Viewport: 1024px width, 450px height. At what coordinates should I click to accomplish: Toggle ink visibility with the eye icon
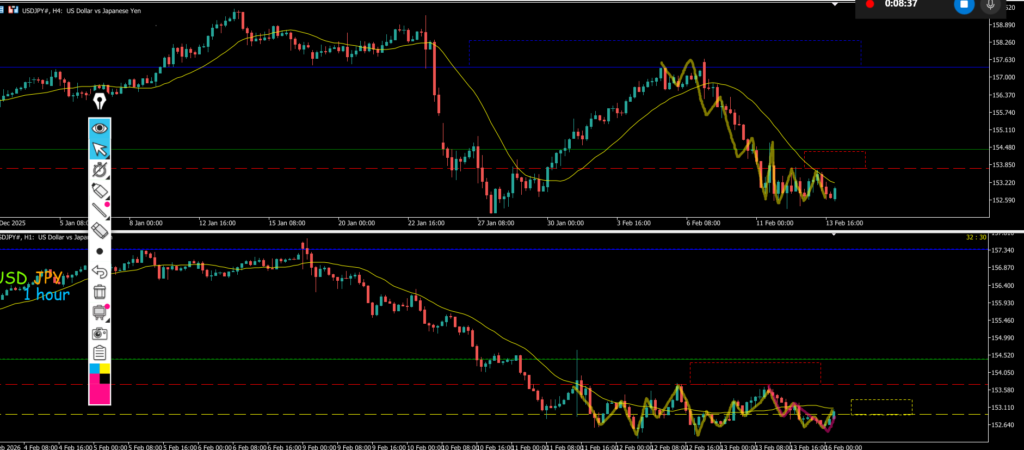tap(100, 128)
